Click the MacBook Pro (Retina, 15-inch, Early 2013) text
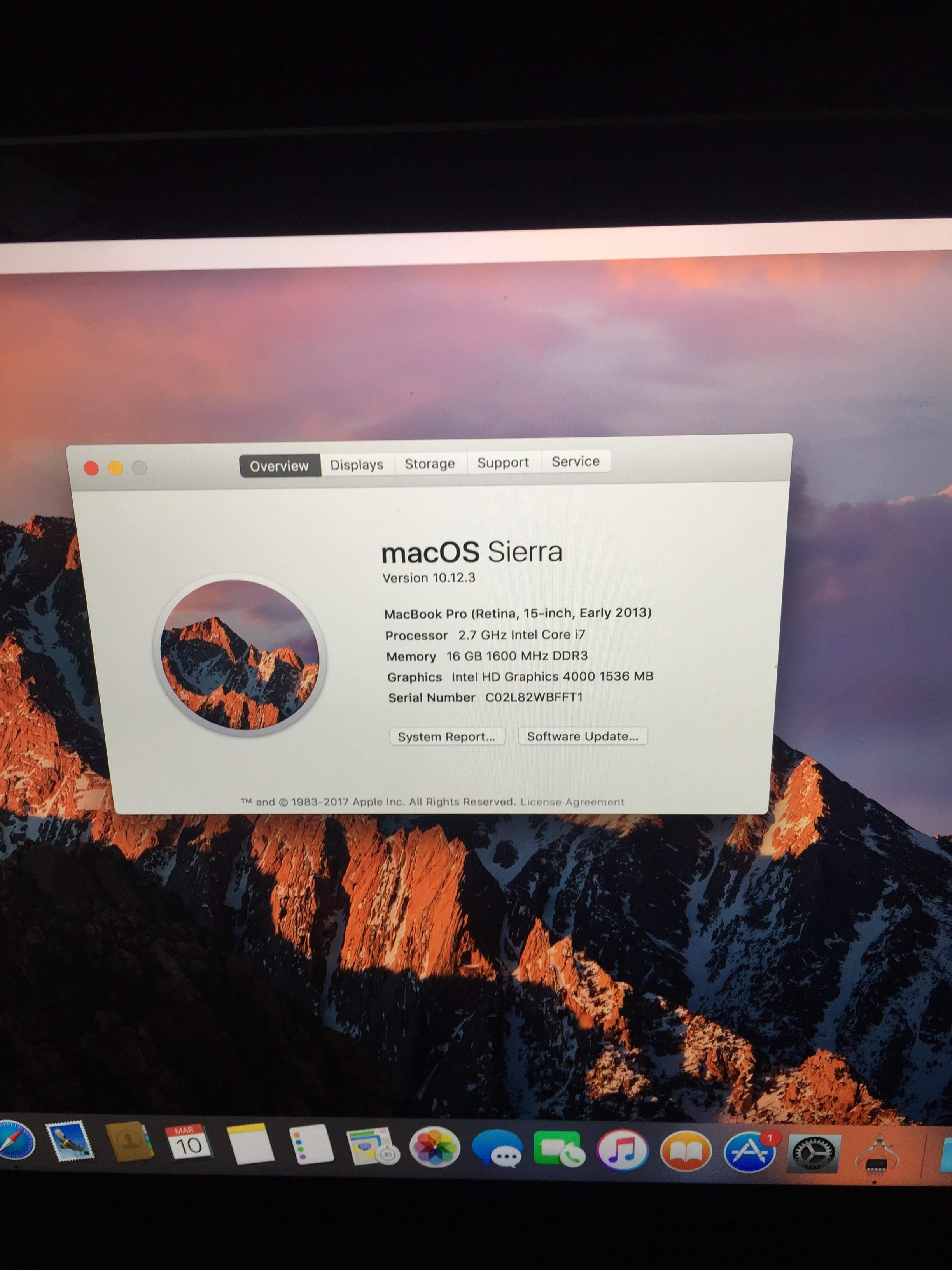The width and height of the screenshot is (952, 1270). [x=518, y=613]
